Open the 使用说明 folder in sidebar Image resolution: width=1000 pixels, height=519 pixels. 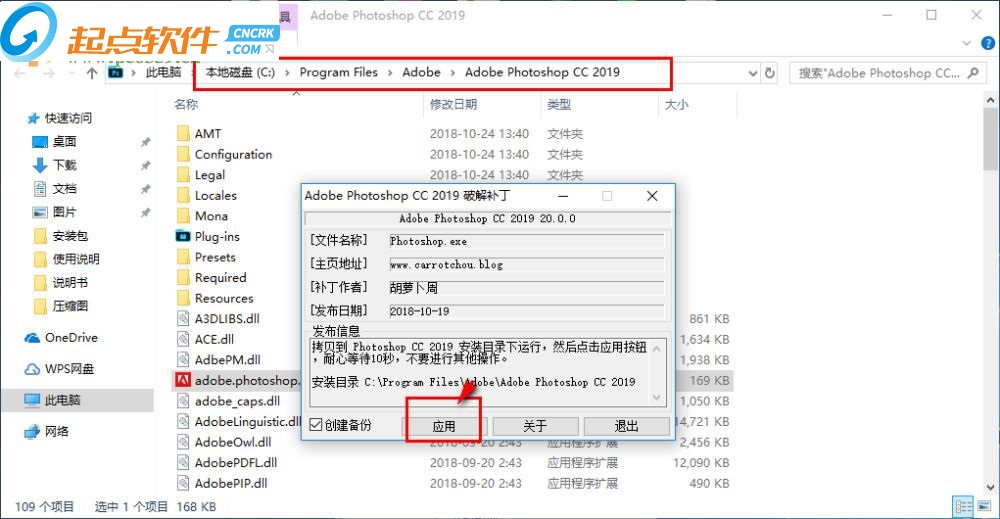tap(75, 259)
